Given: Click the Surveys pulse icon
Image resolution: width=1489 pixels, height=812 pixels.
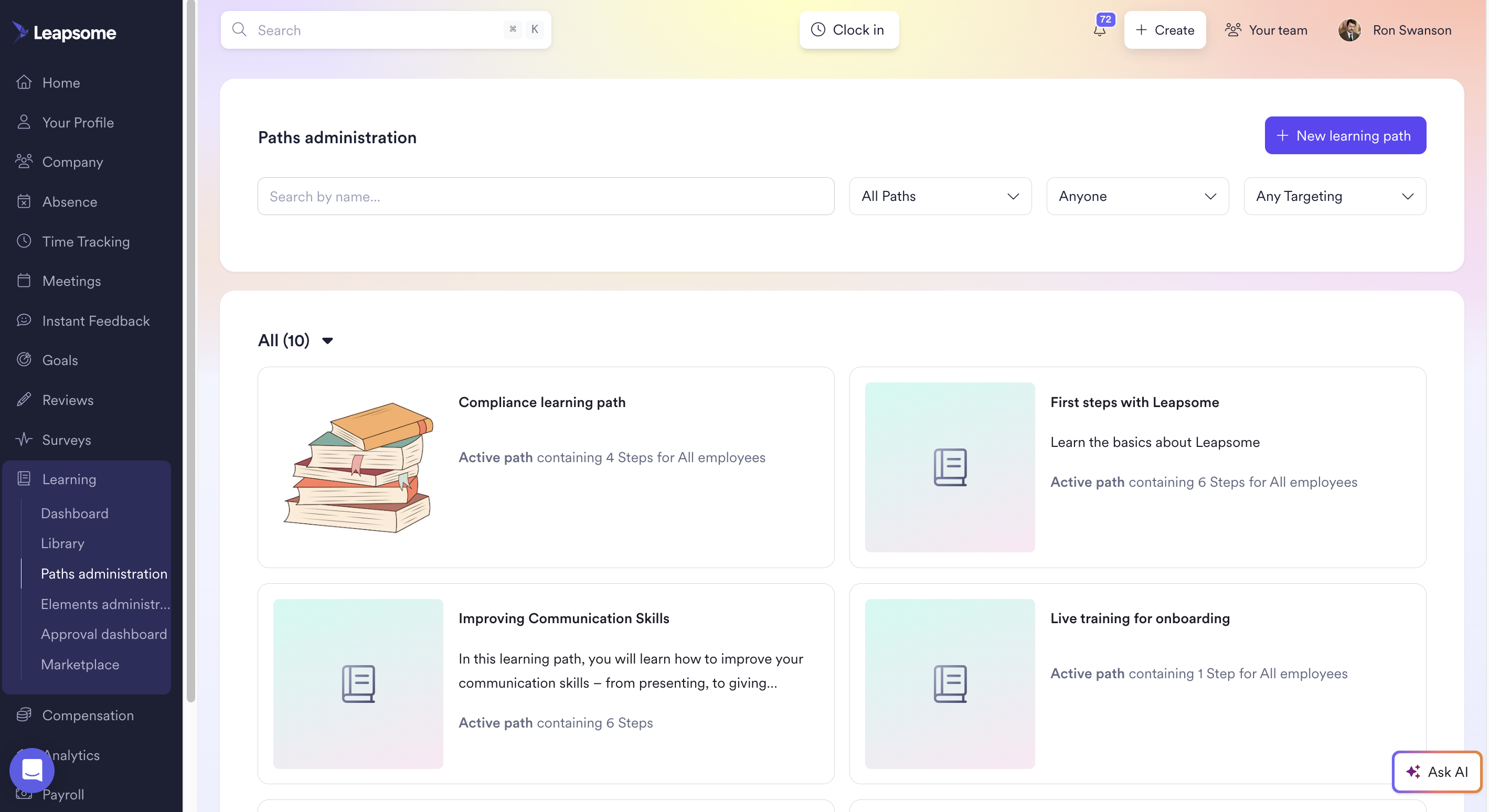Looking at the screenshot, I should coord(24,439).
